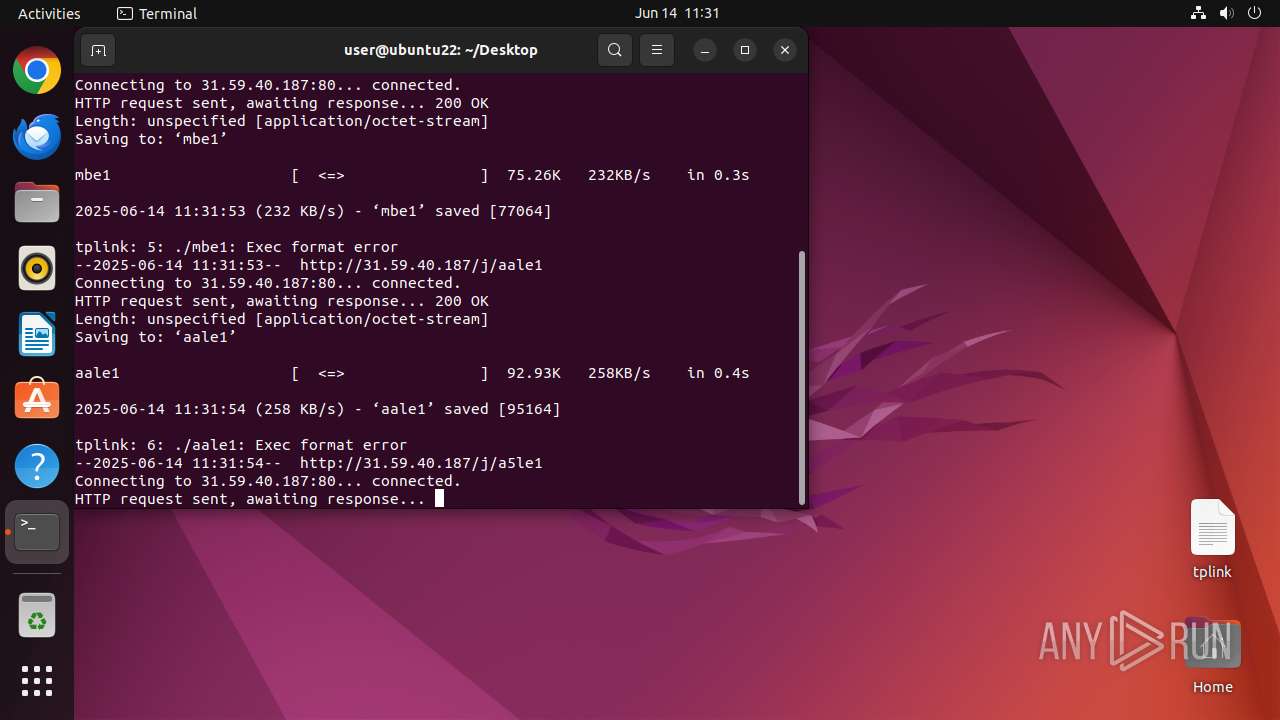The height and width of the screenshot is (720, 1280).
Task: Click the terminal title user@ubuntu22: ~/Desktop
Action: click(441, 50)
